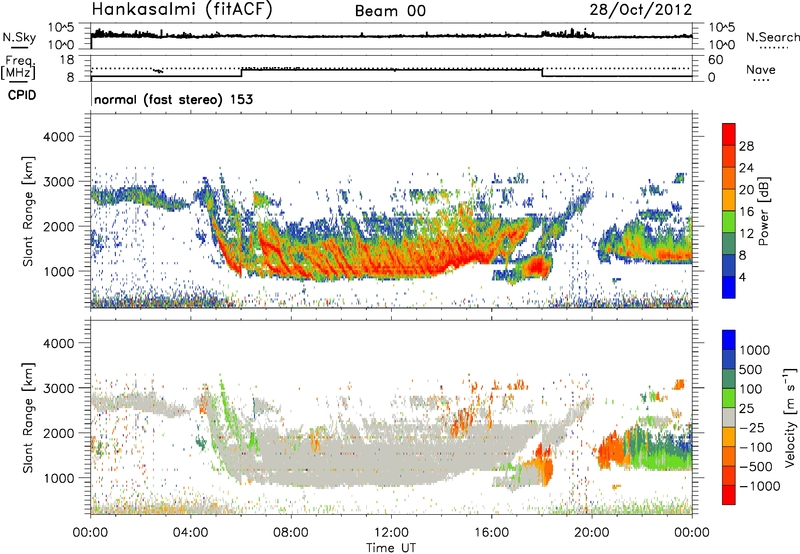This screenshot has height=554, width=800.
Task: Click the 'Slant Range [km]' label of velocity panel
Action: point(28,418)
